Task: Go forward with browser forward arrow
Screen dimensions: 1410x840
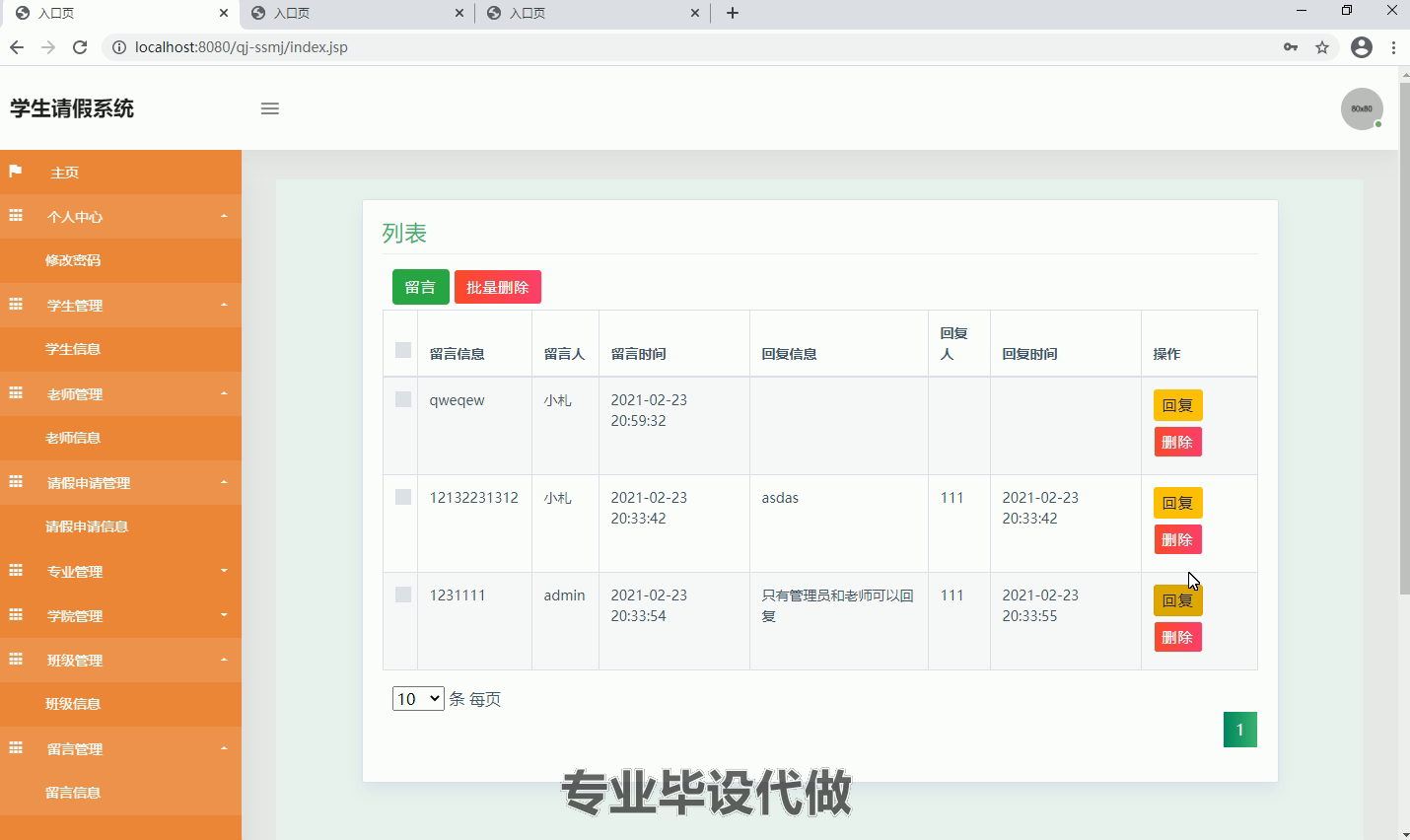Action: 48,47
